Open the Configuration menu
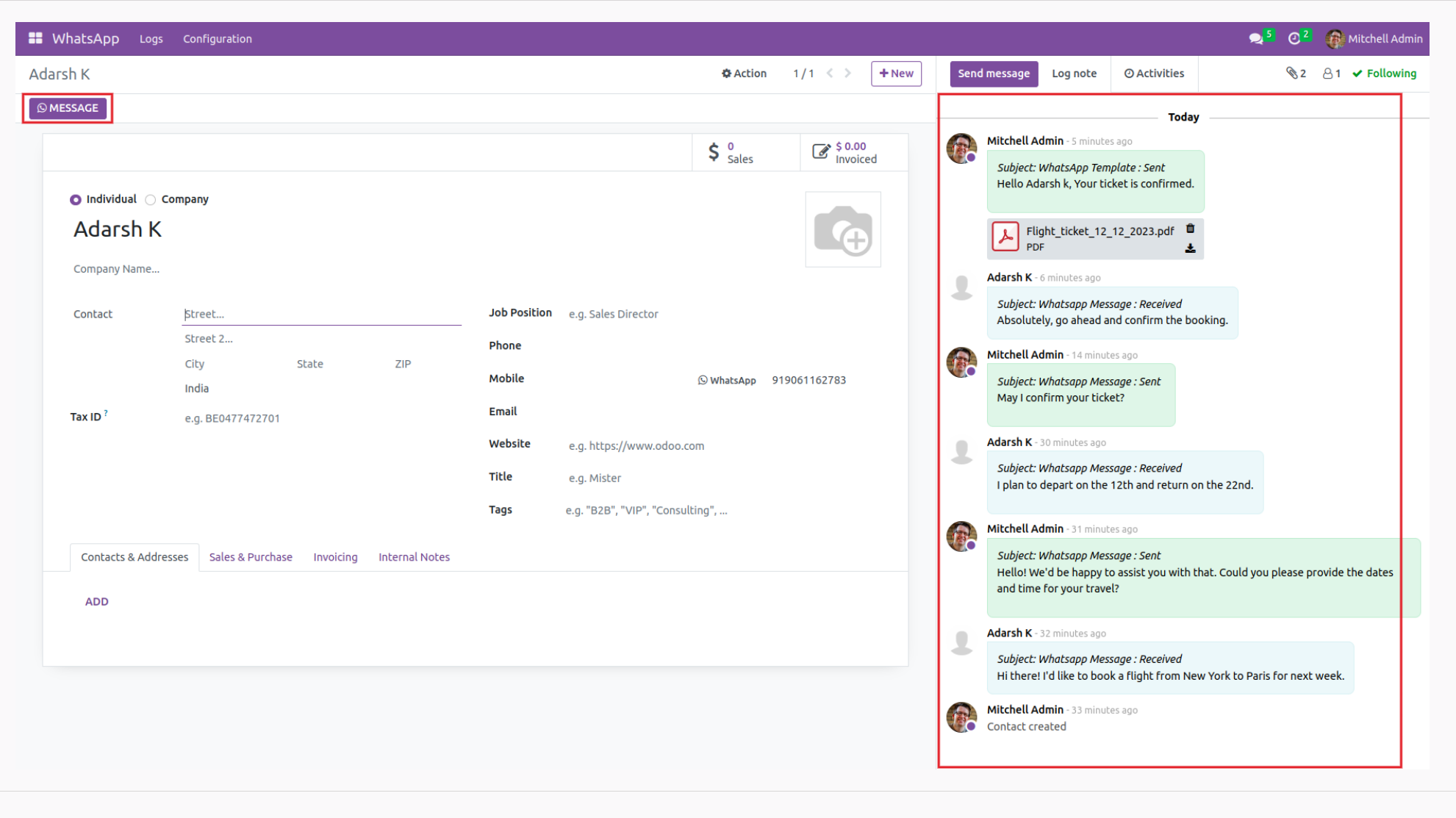 tap(217, 39)
